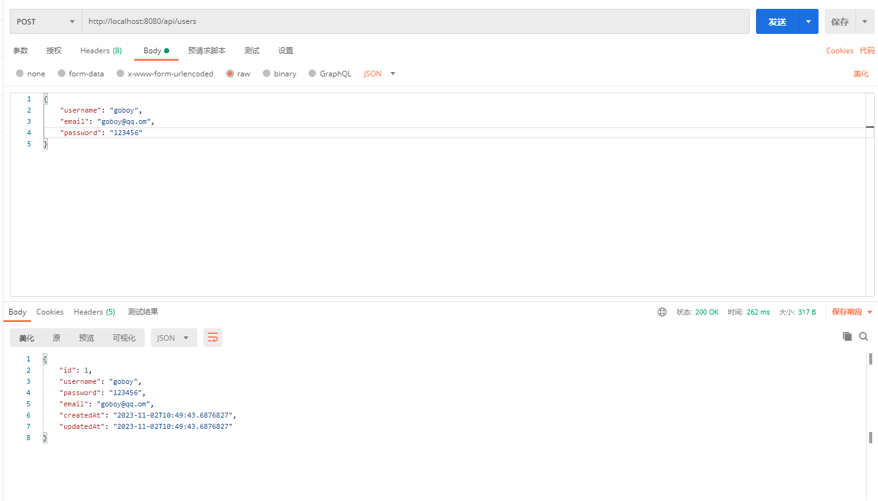Switch to response Headers (5) tab

[94, 312]
